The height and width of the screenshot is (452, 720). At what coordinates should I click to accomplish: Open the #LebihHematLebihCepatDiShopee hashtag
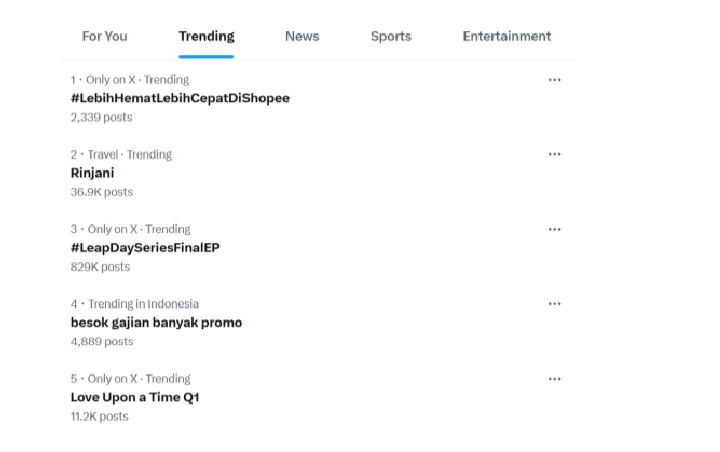pos(180,98)
